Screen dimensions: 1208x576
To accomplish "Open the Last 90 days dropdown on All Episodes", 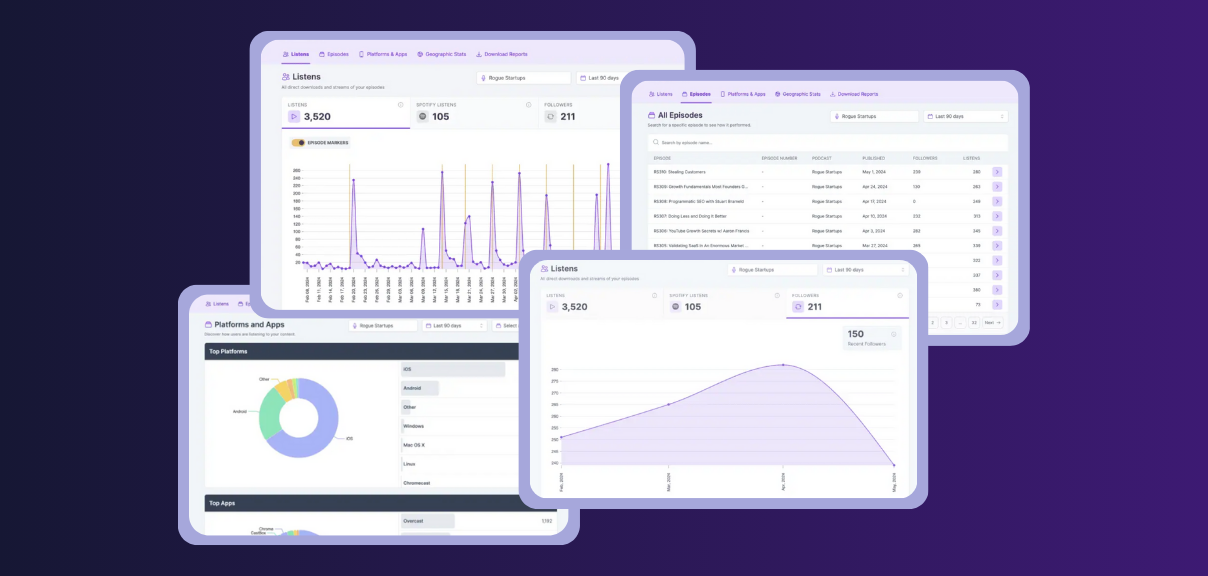I will [966, 116].
